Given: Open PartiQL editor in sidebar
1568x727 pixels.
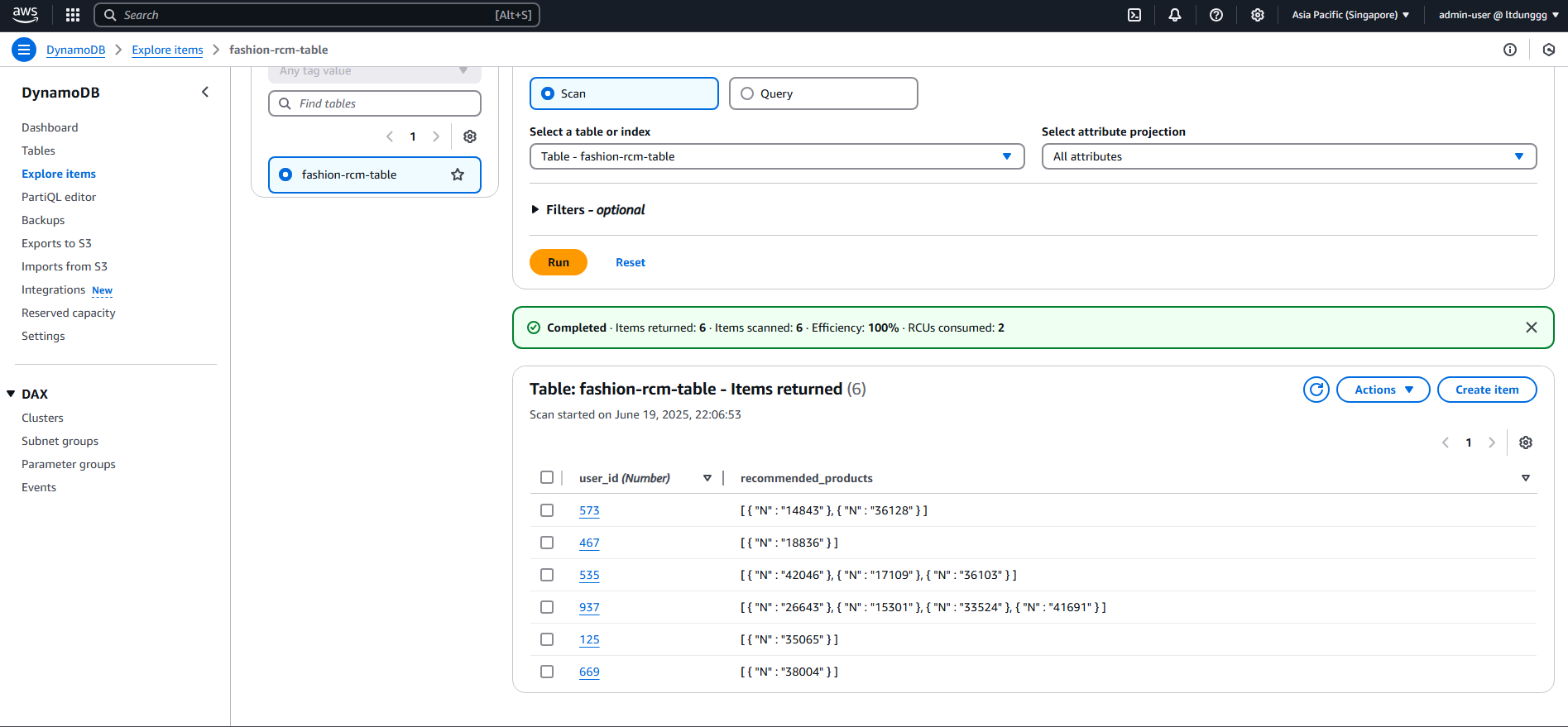Looking at the screenshot, I should [x=59, y=197].
